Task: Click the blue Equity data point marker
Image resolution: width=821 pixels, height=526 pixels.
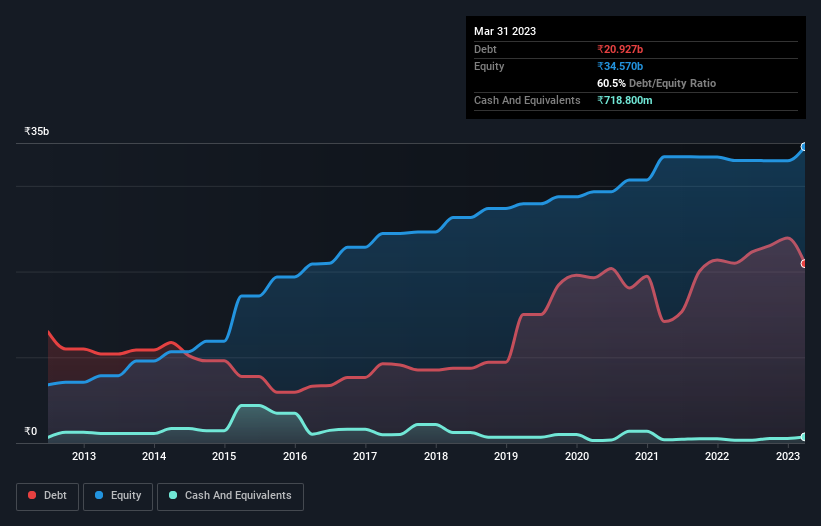Action: tap(805, 147)
